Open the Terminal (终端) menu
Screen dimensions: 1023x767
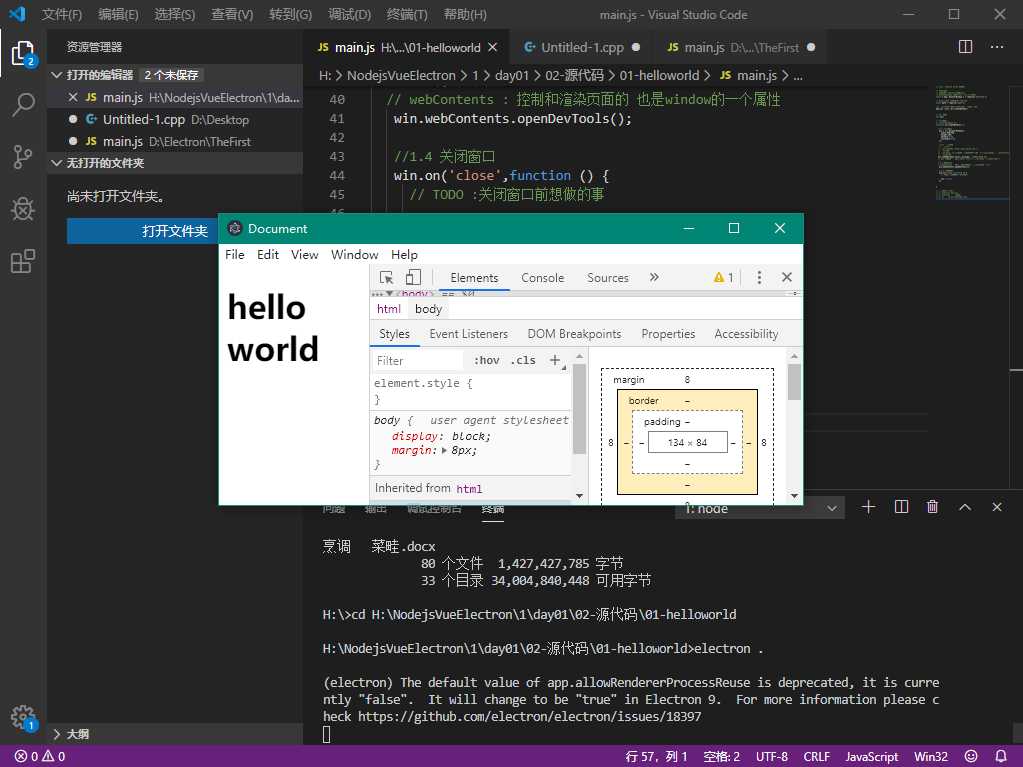(406, 14)
